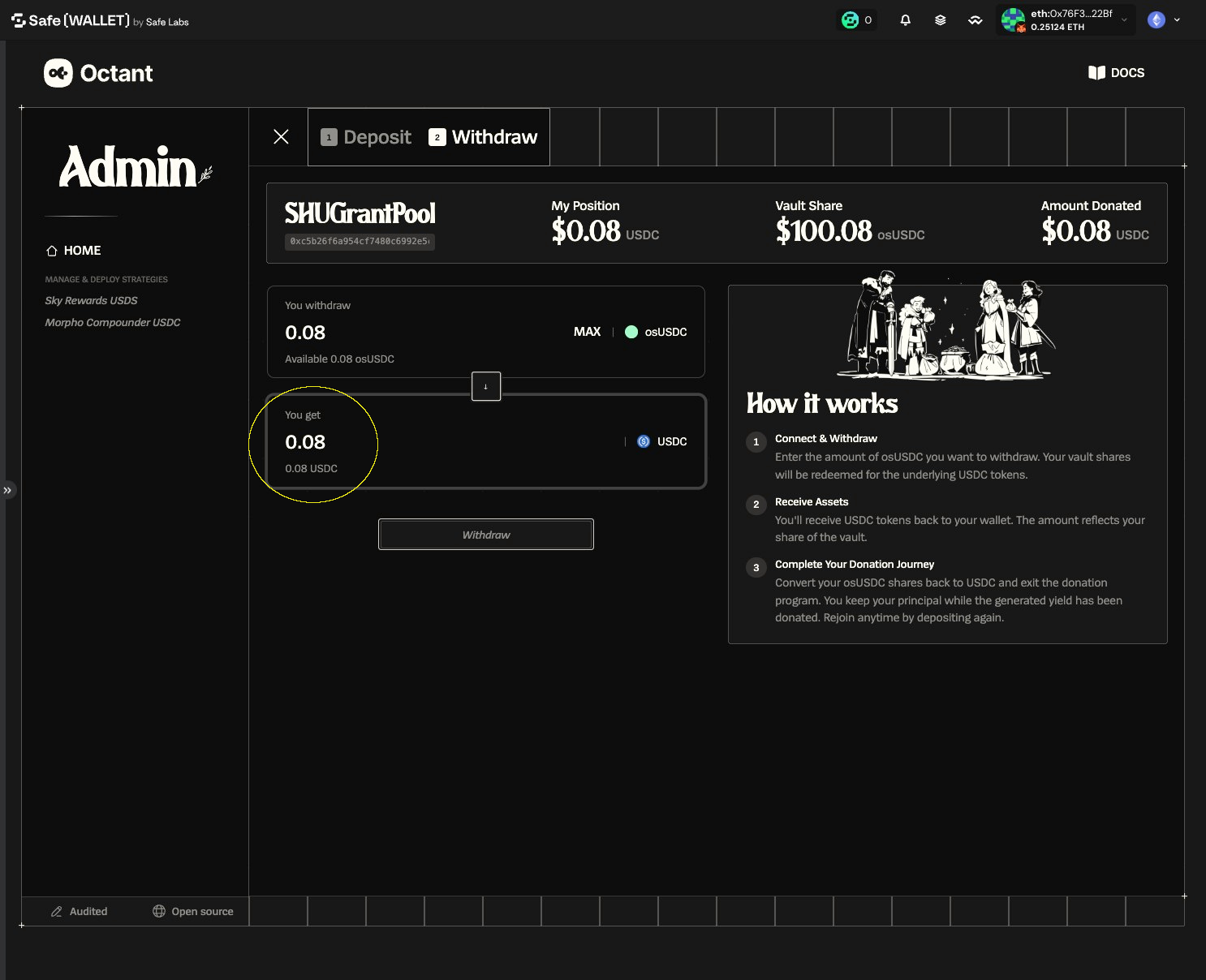This screenshot has height=980, width=1206.
Task: Click the green osUSDC token icon
Action: pos(631,332)
